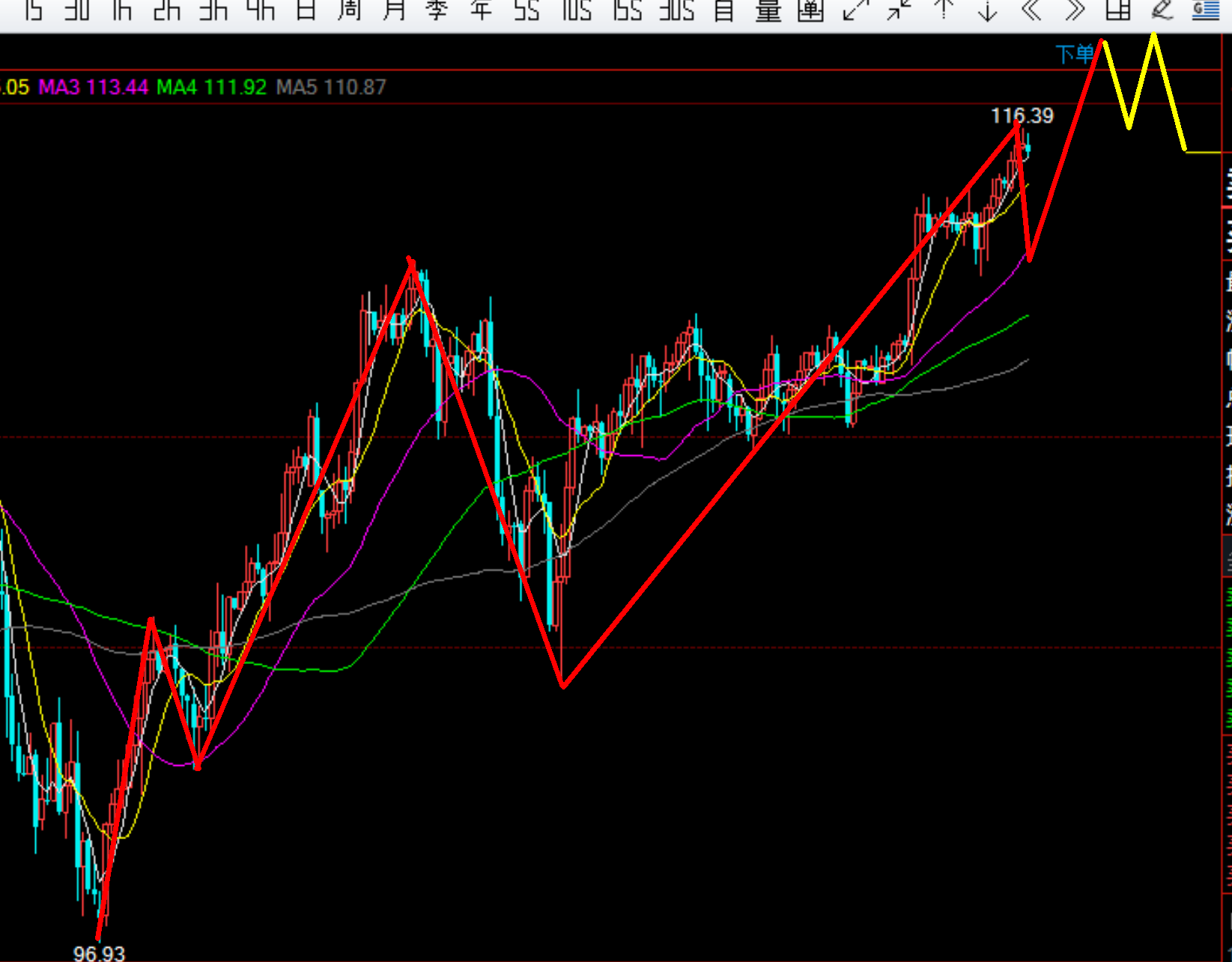Switch to the daily (日) chart

(306, 10)
